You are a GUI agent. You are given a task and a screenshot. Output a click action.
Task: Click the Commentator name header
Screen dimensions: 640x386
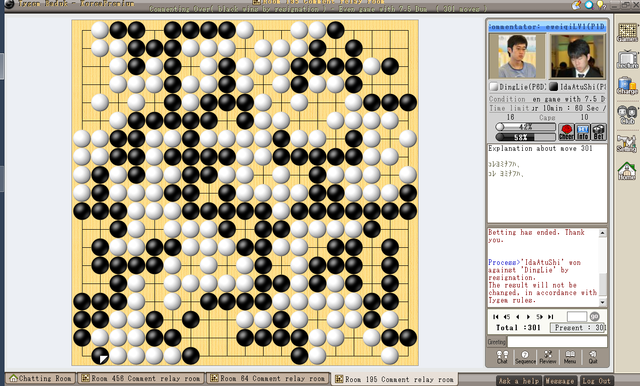click(547, 27)
